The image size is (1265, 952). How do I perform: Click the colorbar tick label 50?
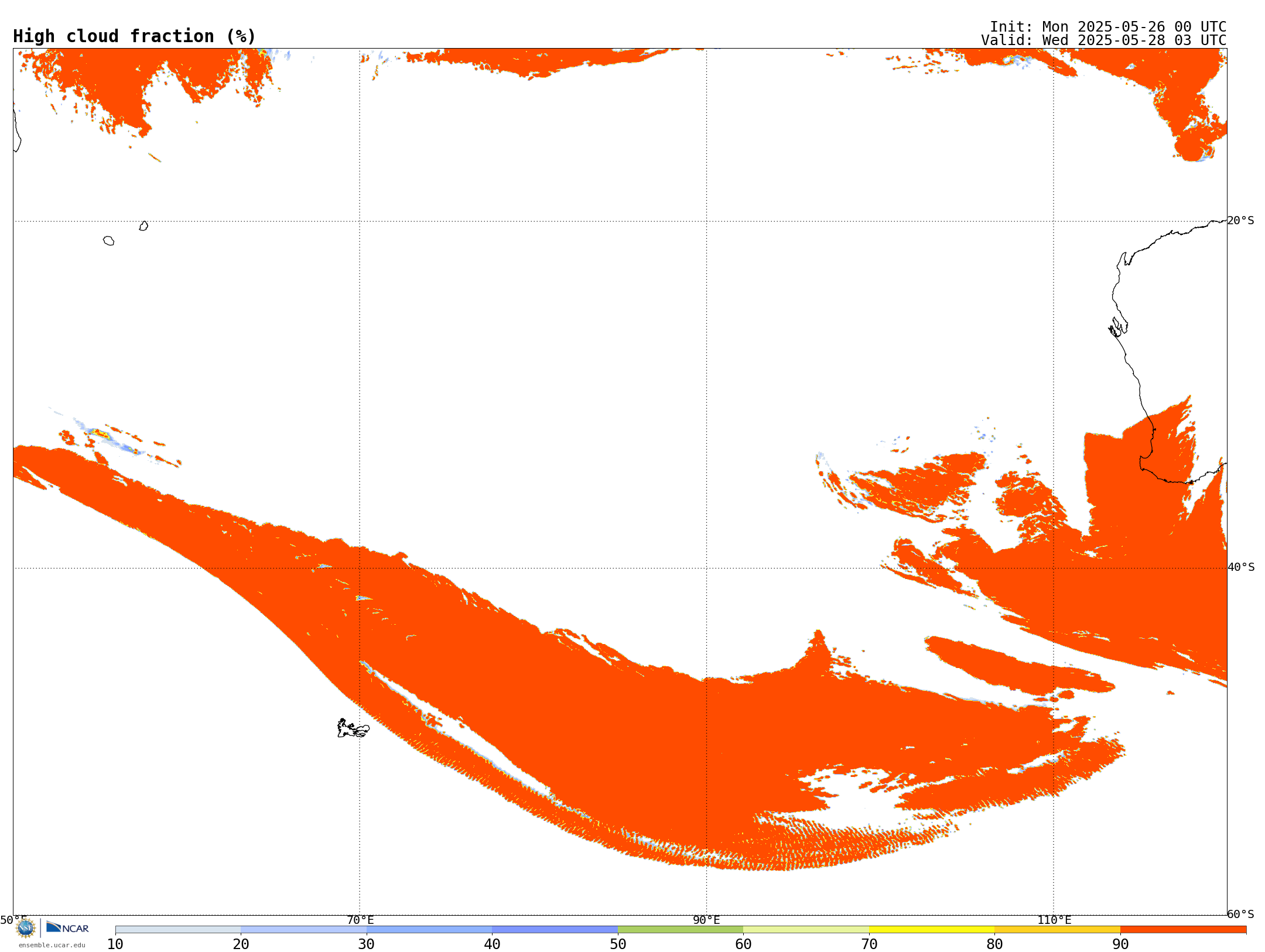[x=618, y=944]
